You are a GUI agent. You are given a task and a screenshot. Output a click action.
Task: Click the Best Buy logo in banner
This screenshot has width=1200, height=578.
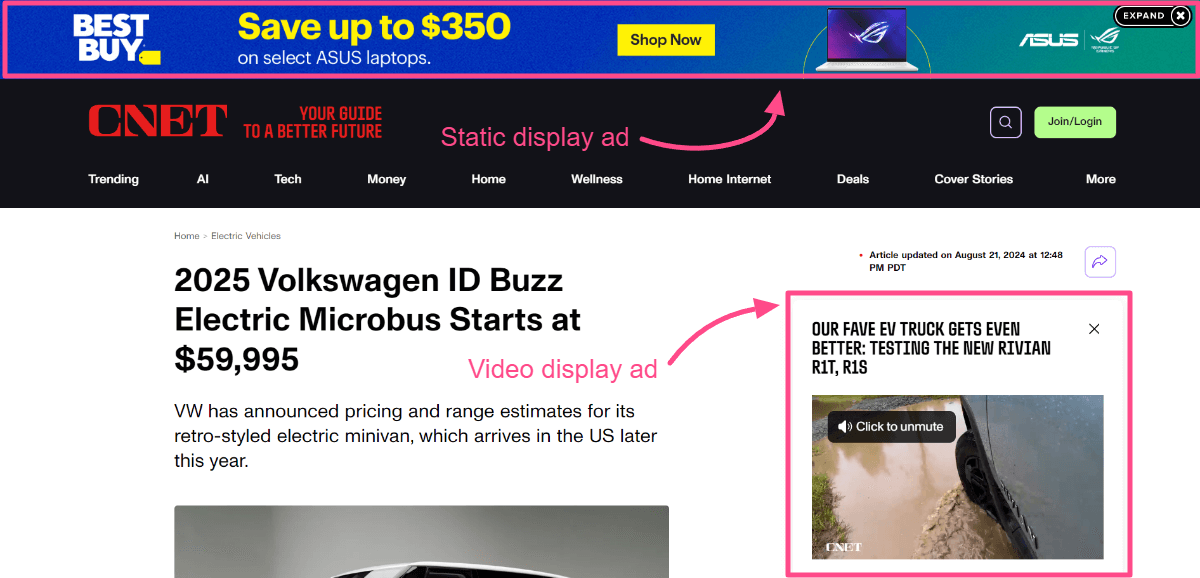tap(115, 39)
